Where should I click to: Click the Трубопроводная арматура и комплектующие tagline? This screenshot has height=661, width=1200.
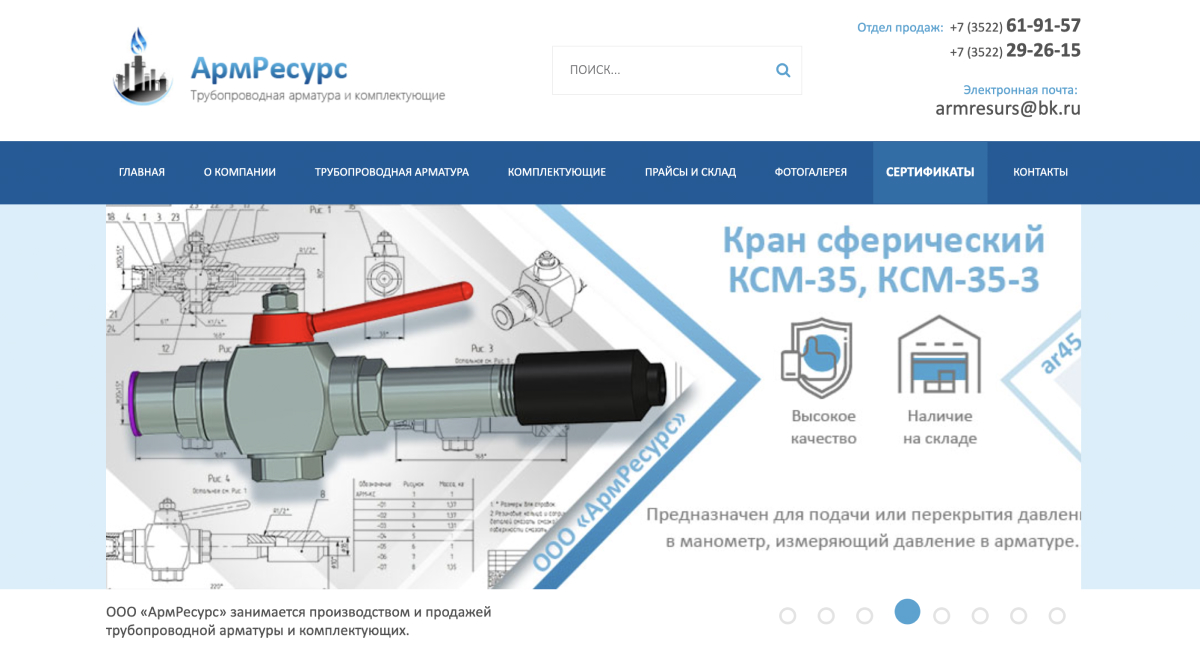click(x=318, y=96)
